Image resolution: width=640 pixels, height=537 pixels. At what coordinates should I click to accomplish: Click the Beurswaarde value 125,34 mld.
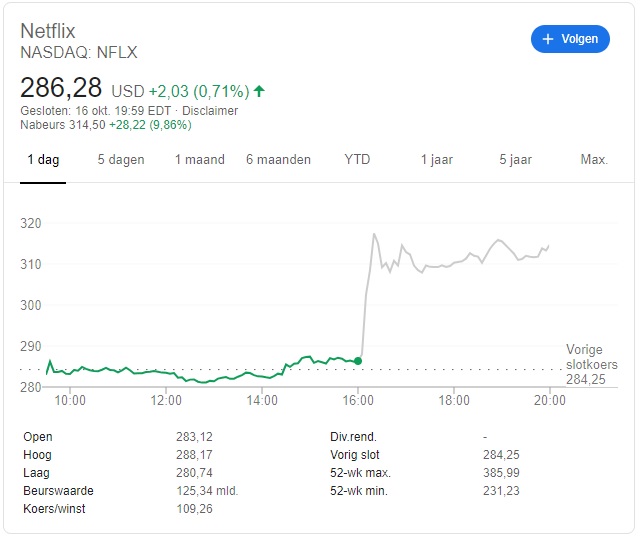pos(207,490)
